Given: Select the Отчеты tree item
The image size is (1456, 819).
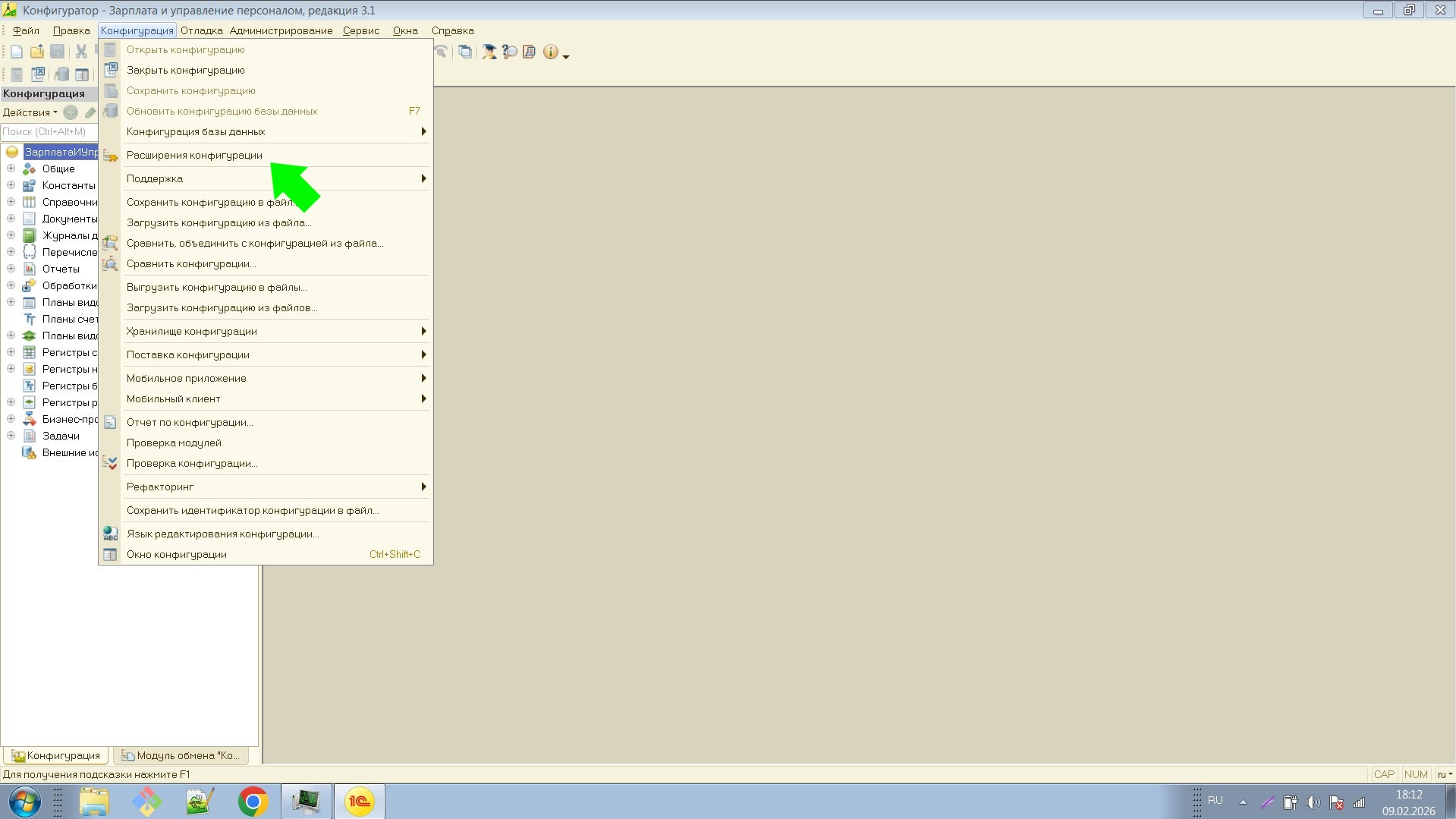Looking at the screenshot, I should (61, 269).
